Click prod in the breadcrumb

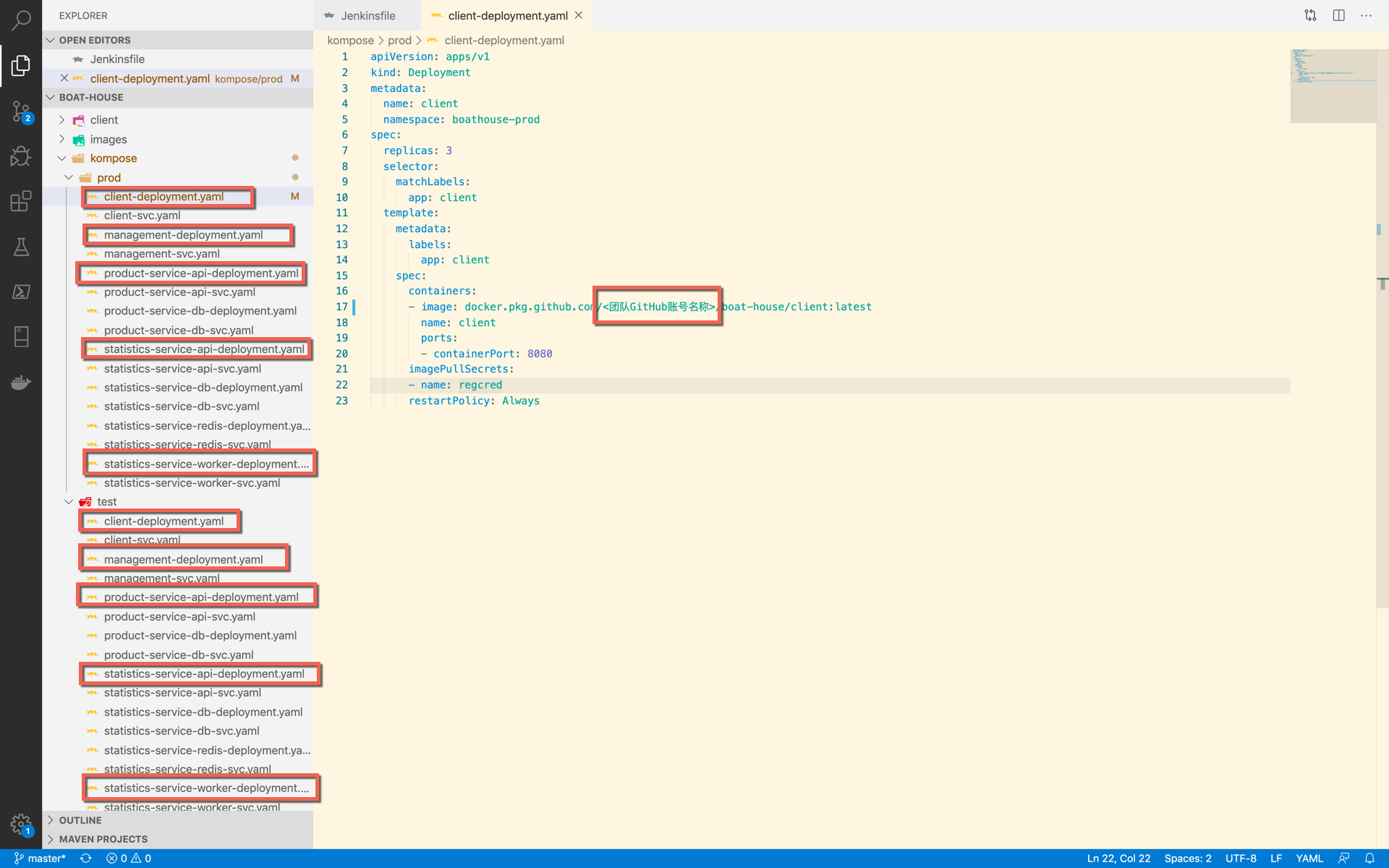tap(399, 41)
